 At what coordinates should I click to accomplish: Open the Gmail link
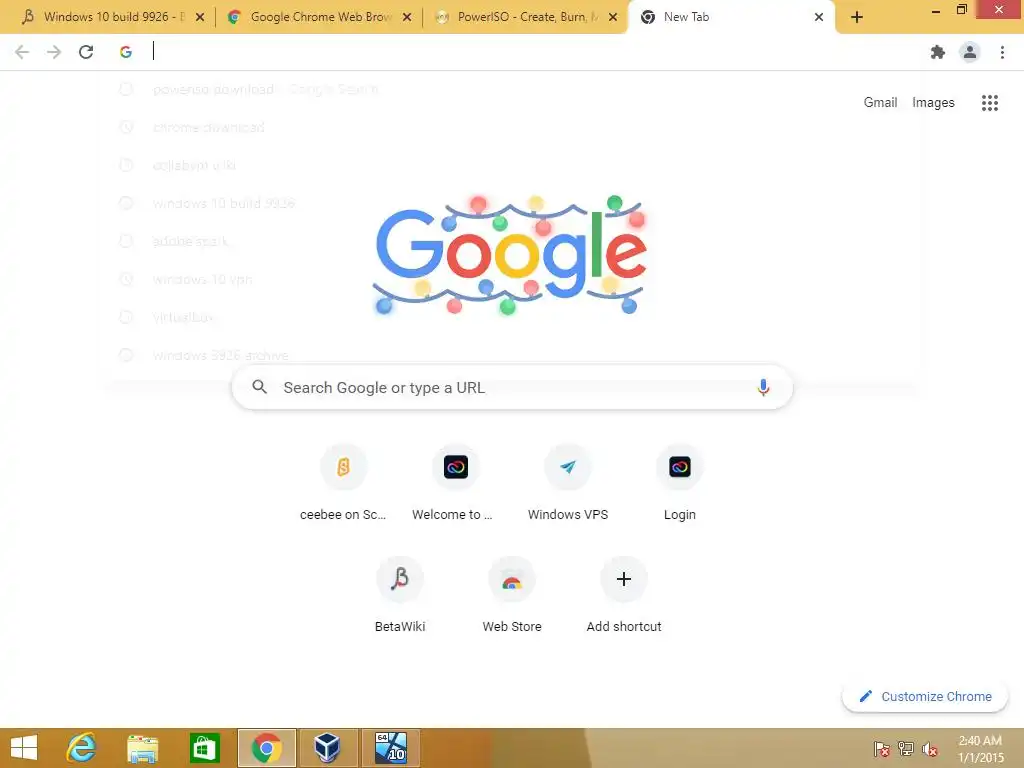[x=880, y=103]
